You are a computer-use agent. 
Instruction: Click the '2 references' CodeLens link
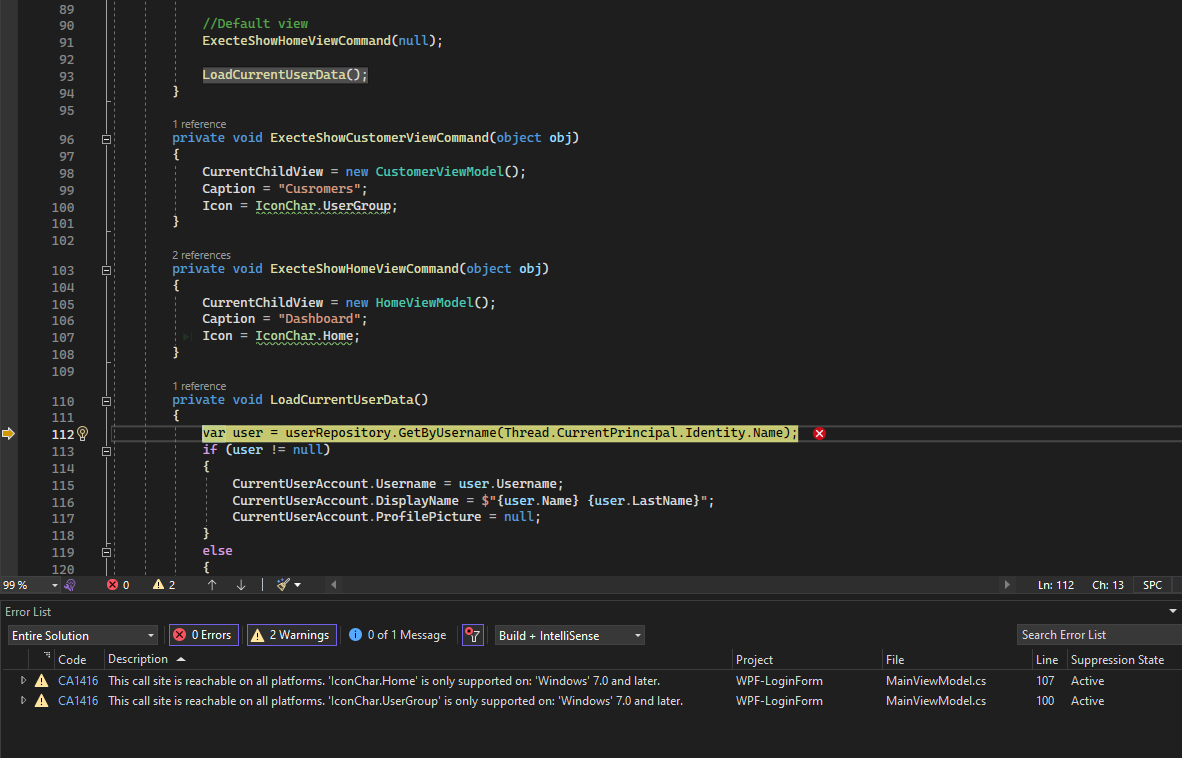click(x=201, y=255)
